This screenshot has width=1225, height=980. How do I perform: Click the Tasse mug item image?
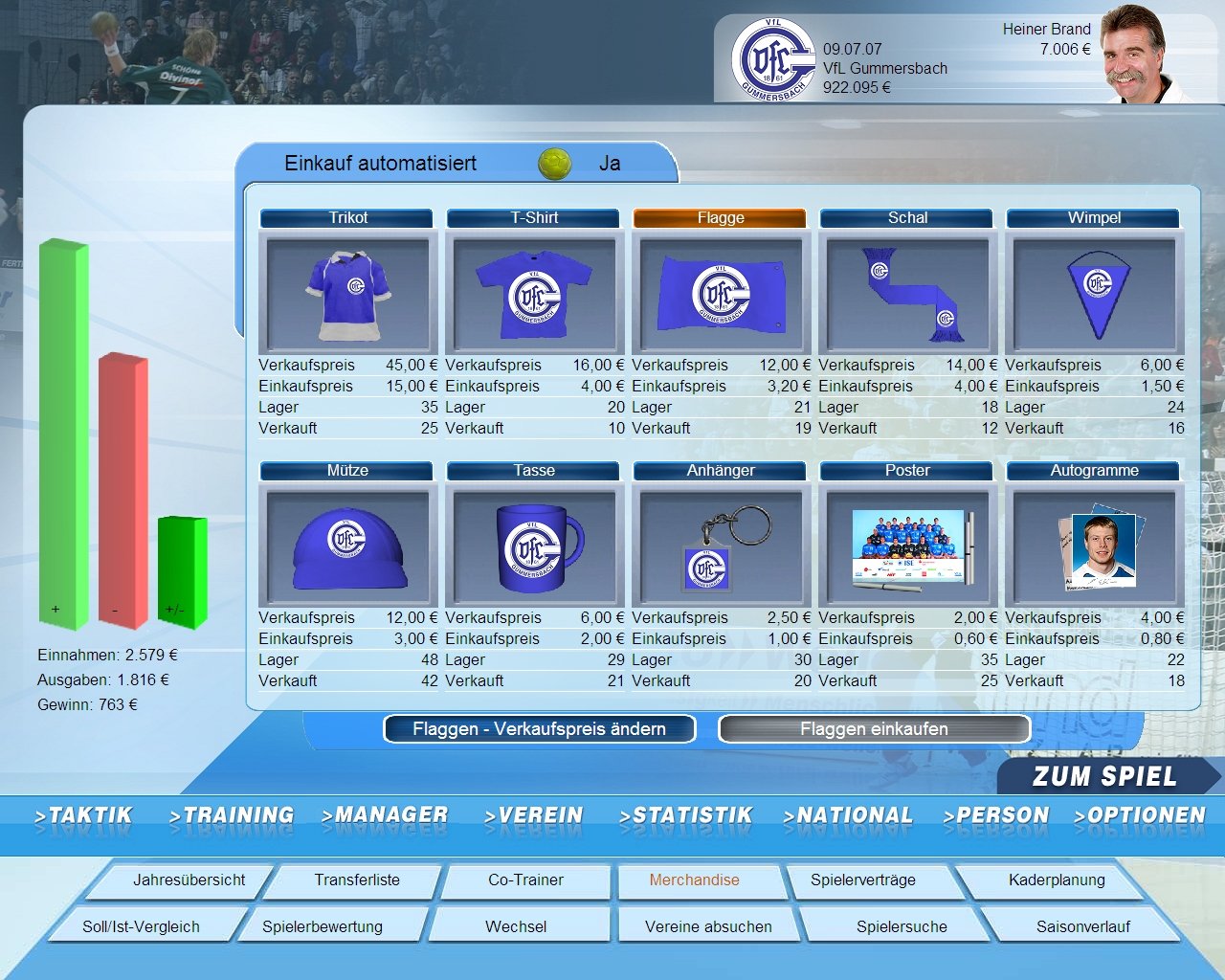tap(534, 547)
